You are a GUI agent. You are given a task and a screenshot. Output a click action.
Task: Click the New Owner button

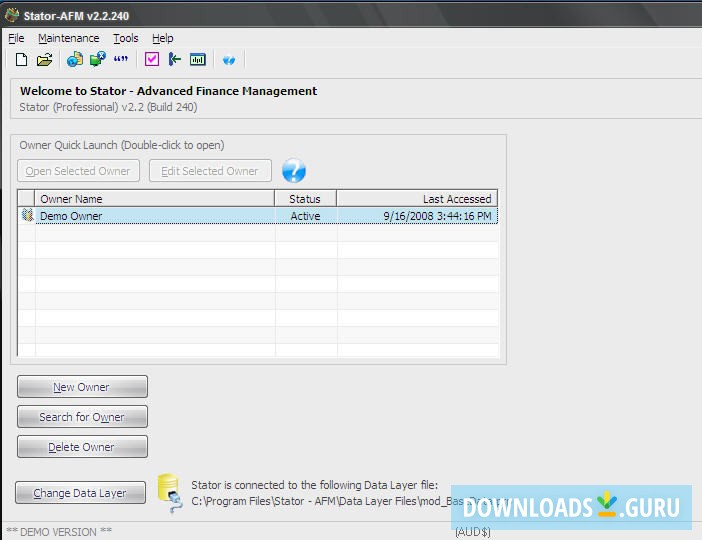82,387
